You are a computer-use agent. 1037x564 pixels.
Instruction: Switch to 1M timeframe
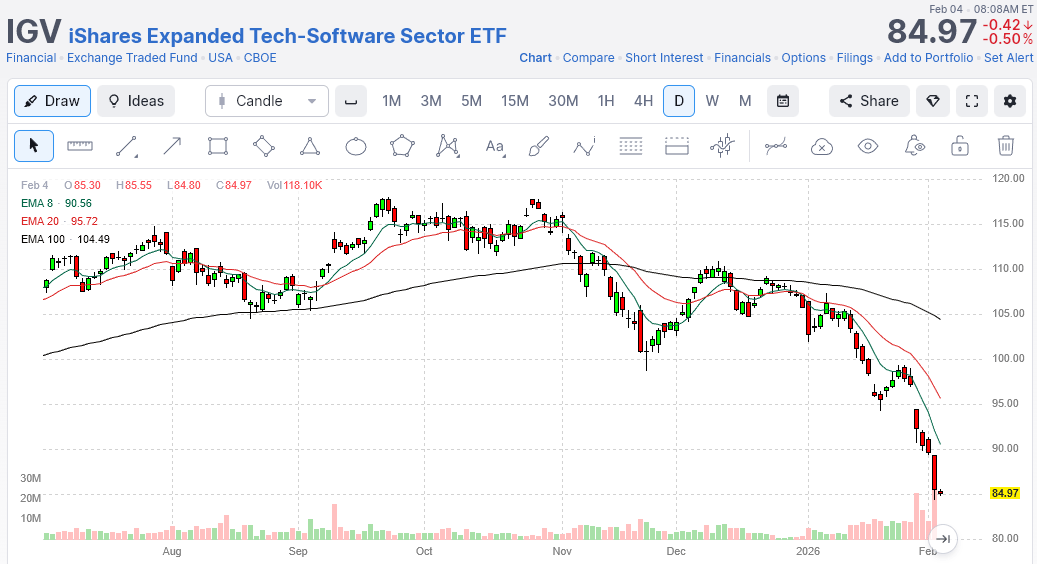(392, 101)
